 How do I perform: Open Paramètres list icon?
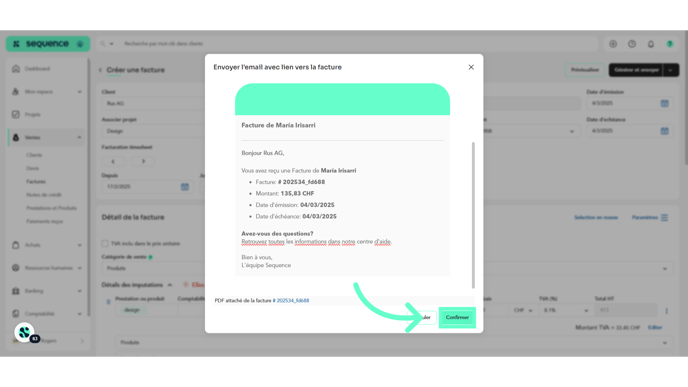664,218
